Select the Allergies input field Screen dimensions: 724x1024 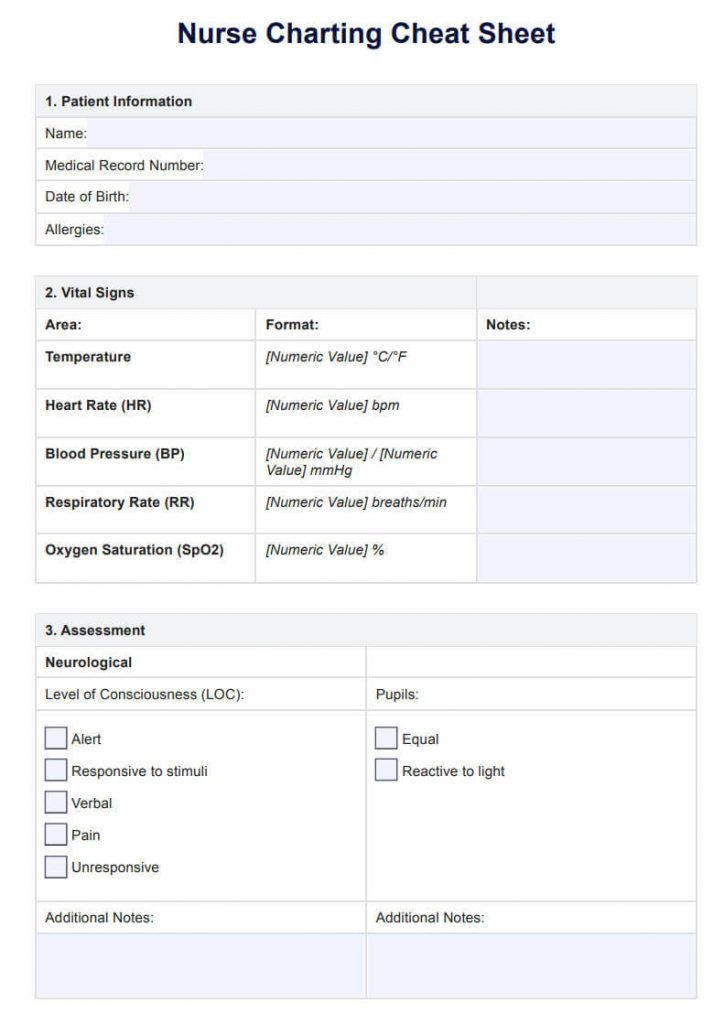coord(400,229)
